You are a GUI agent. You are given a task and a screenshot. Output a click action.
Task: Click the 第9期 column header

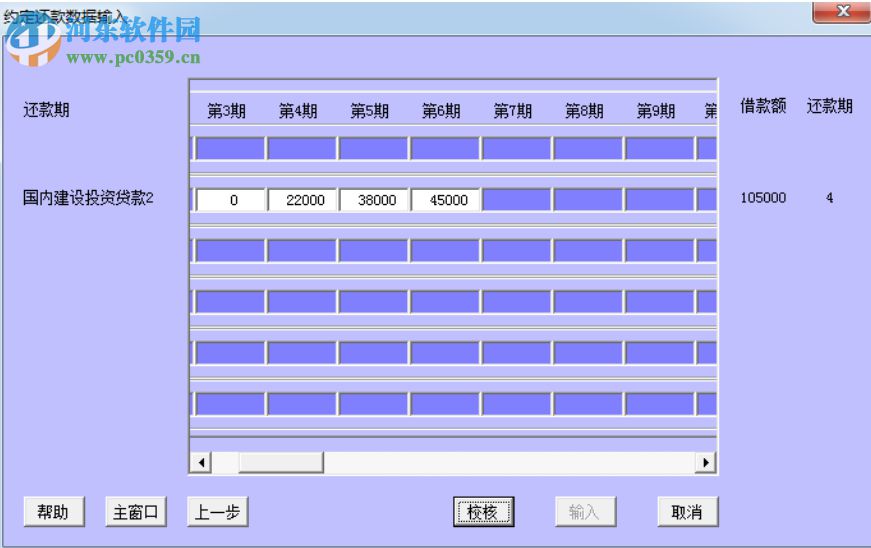click(x=657, y=111)
